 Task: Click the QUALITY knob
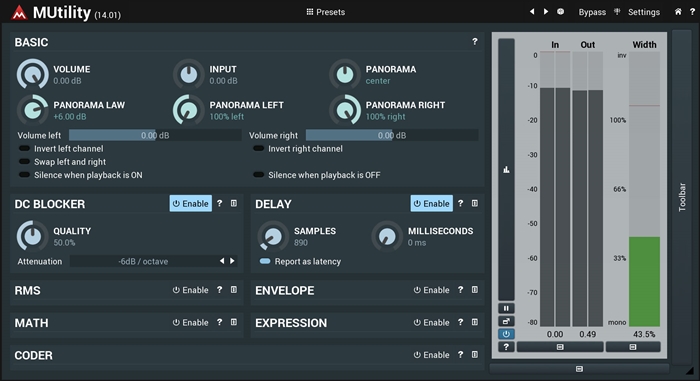pos(33,236)
